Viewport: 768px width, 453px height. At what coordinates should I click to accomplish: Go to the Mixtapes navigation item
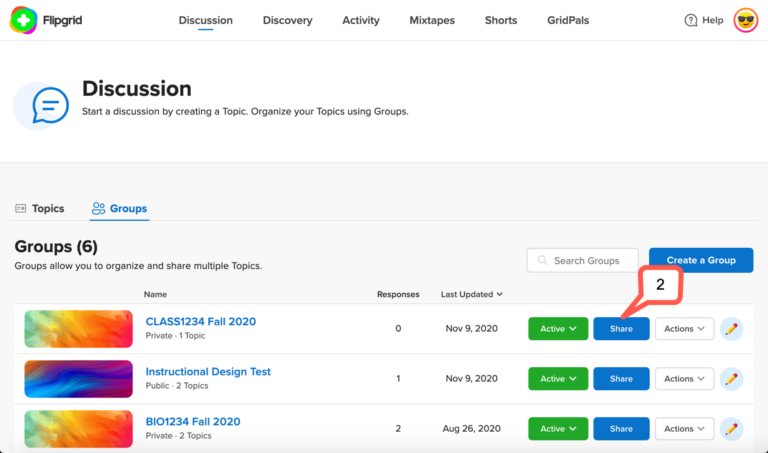[432, 20]
